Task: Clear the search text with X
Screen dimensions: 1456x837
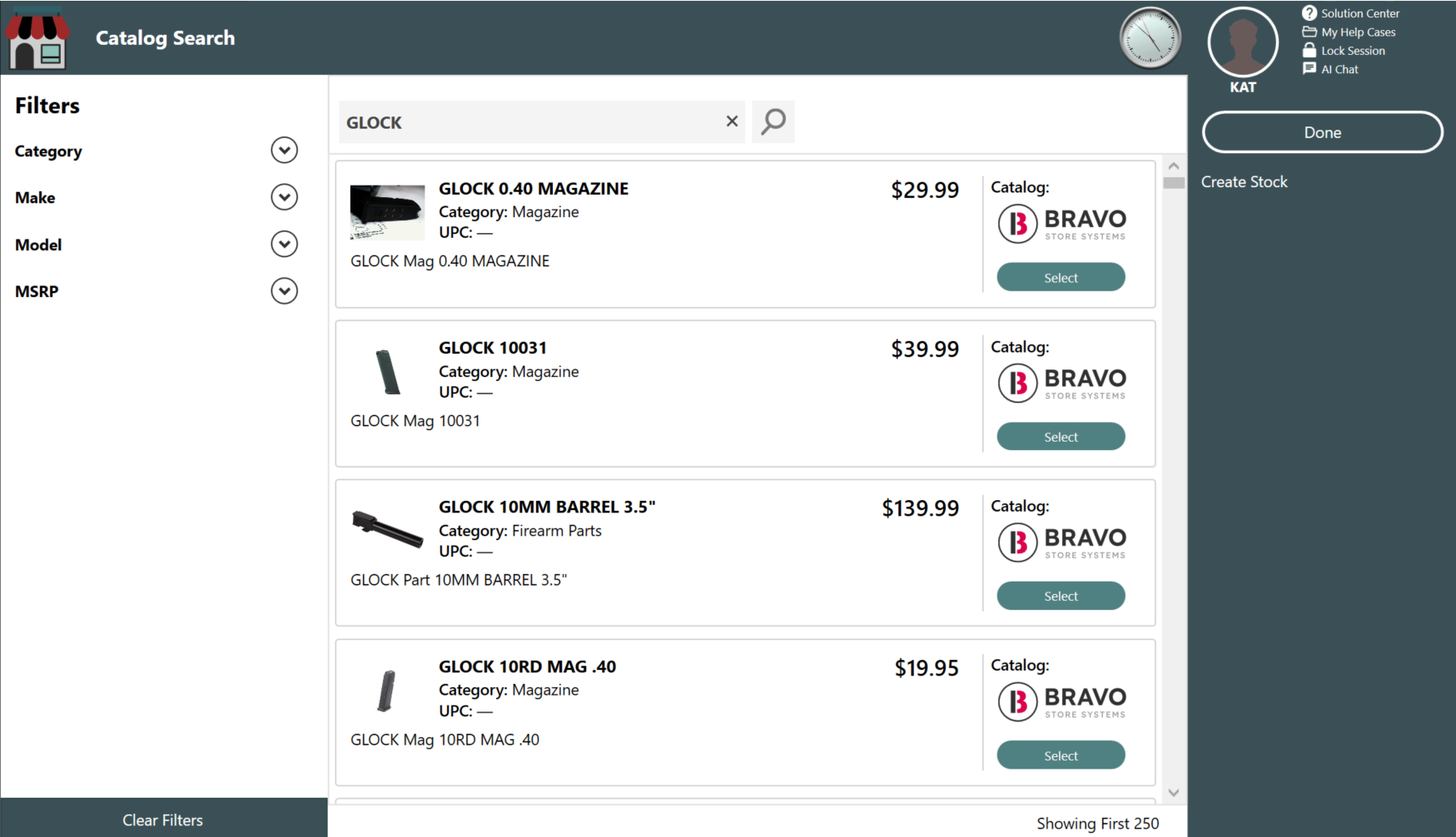Action: pyautogui.click(x=732, y=121)
